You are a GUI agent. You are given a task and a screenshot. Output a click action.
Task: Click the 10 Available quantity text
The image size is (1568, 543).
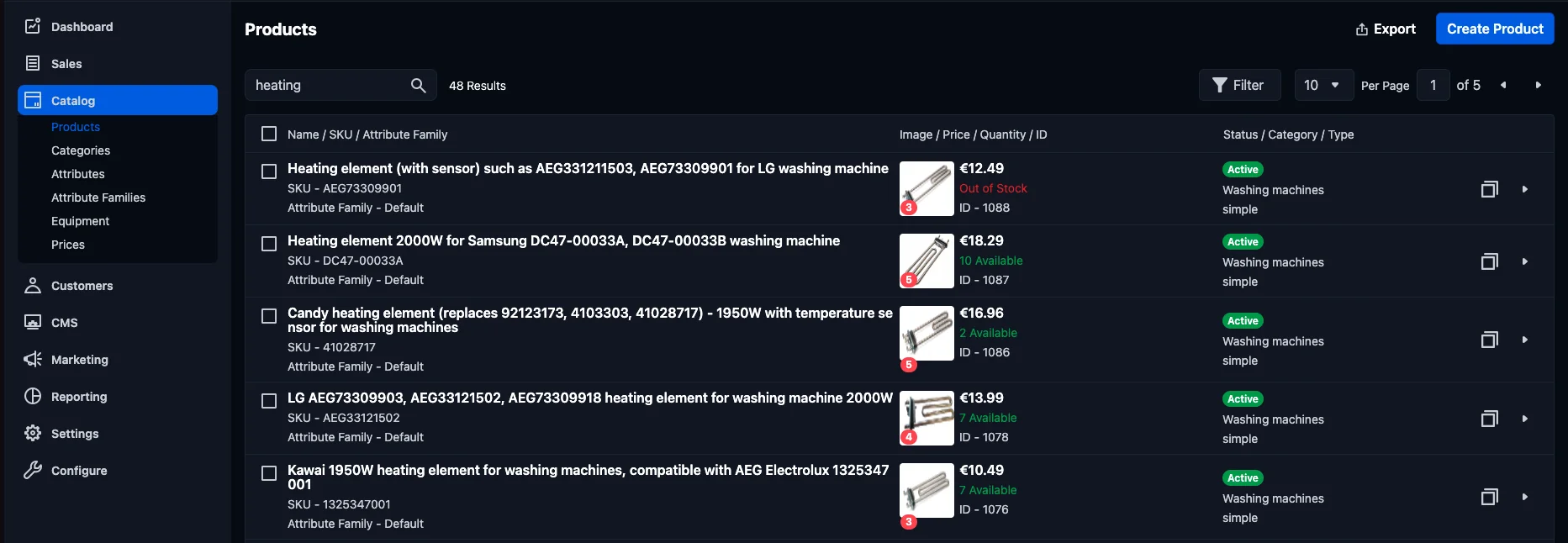tap(991, 261)
